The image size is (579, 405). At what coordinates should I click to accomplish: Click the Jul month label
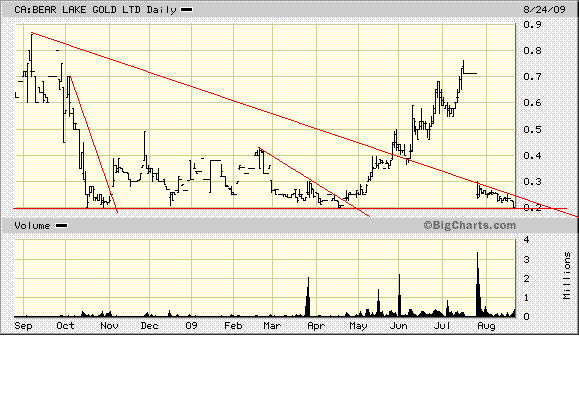pos(442,326)
